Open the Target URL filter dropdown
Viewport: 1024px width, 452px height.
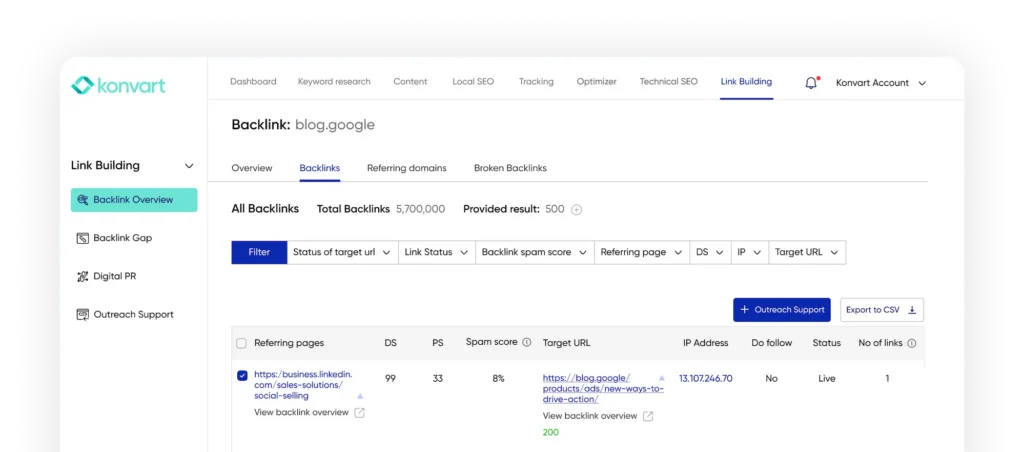click(807, 252)
